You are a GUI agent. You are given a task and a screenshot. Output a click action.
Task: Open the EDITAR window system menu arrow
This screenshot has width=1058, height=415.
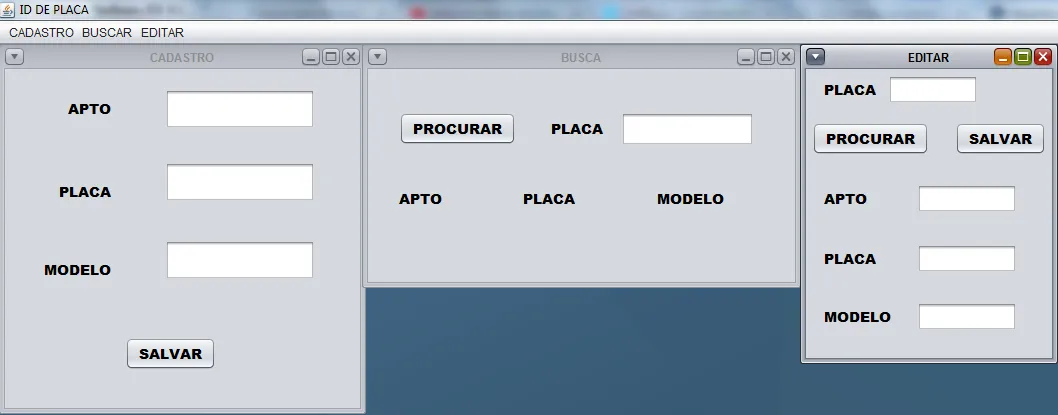point(815,57)
